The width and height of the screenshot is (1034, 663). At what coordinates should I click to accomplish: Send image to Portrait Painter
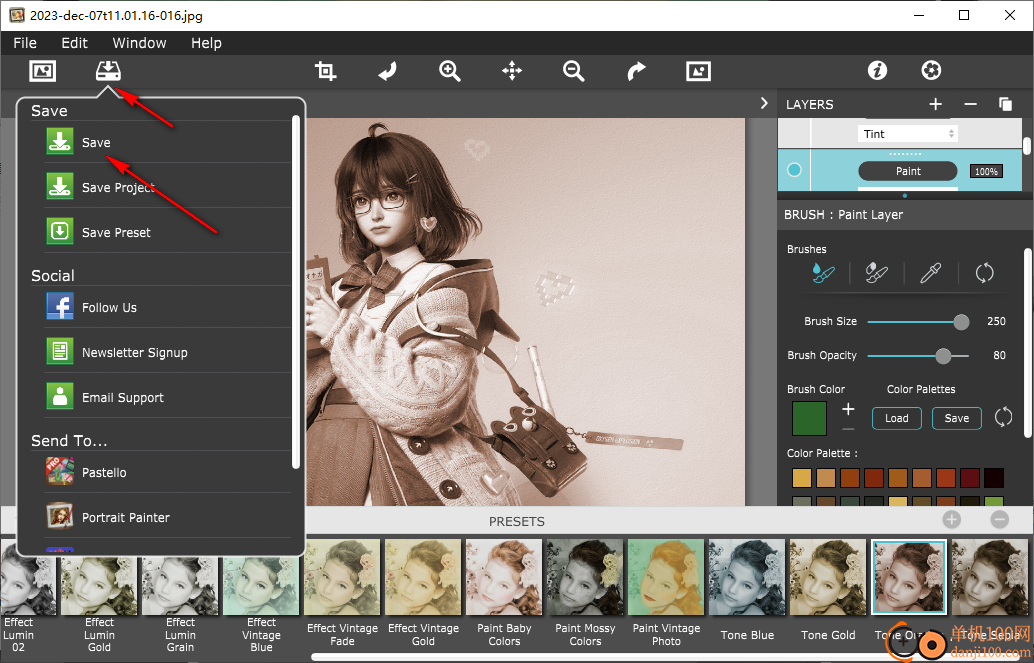pos(167,517)
